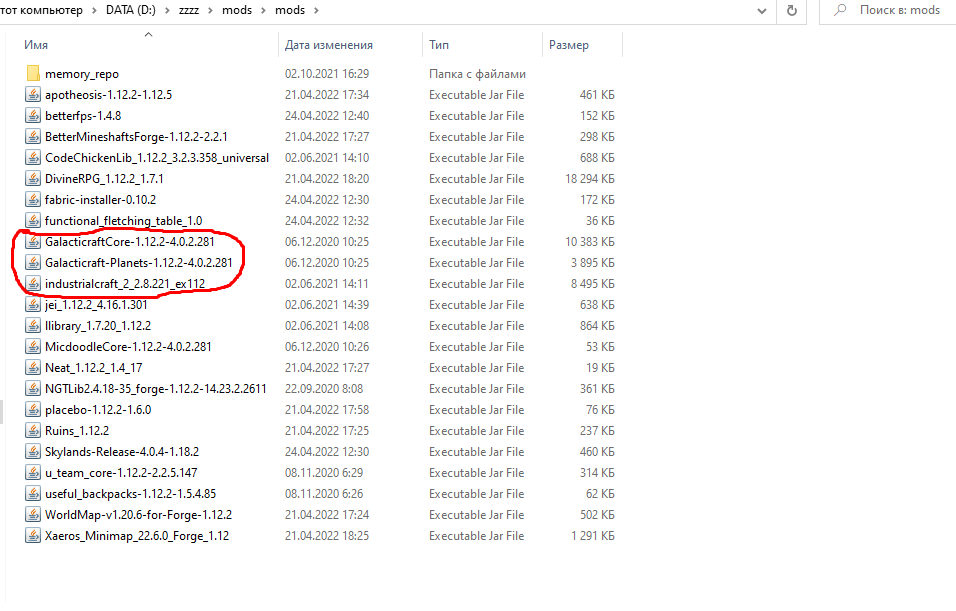956x611 pixels.
Task: Expand chevron before DATA (D:) breadcrumb
Action: pos(94,10)
